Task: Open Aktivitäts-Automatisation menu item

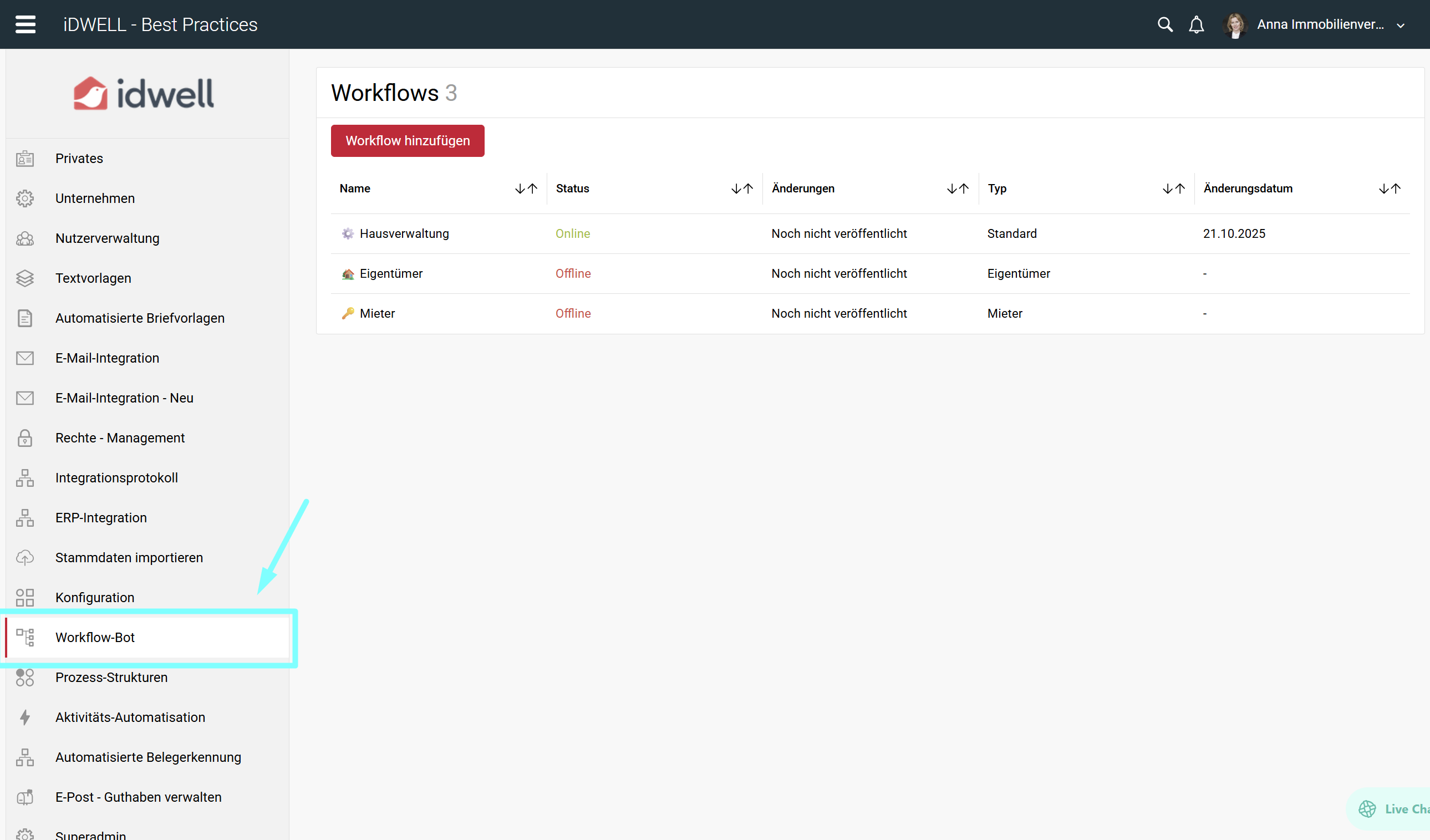Action: pyautogui.click(x=130, y=717)
